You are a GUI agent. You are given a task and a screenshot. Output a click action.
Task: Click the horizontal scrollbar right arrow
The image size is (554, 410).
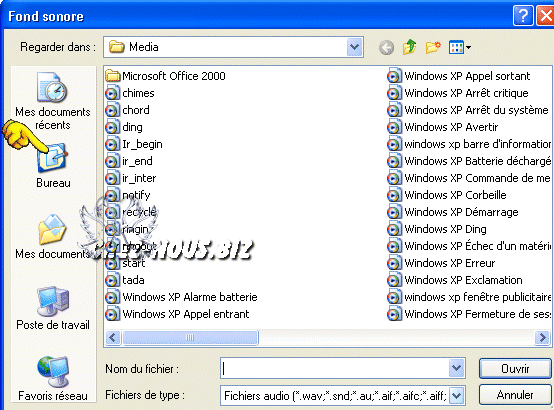(x=542, y=338)
